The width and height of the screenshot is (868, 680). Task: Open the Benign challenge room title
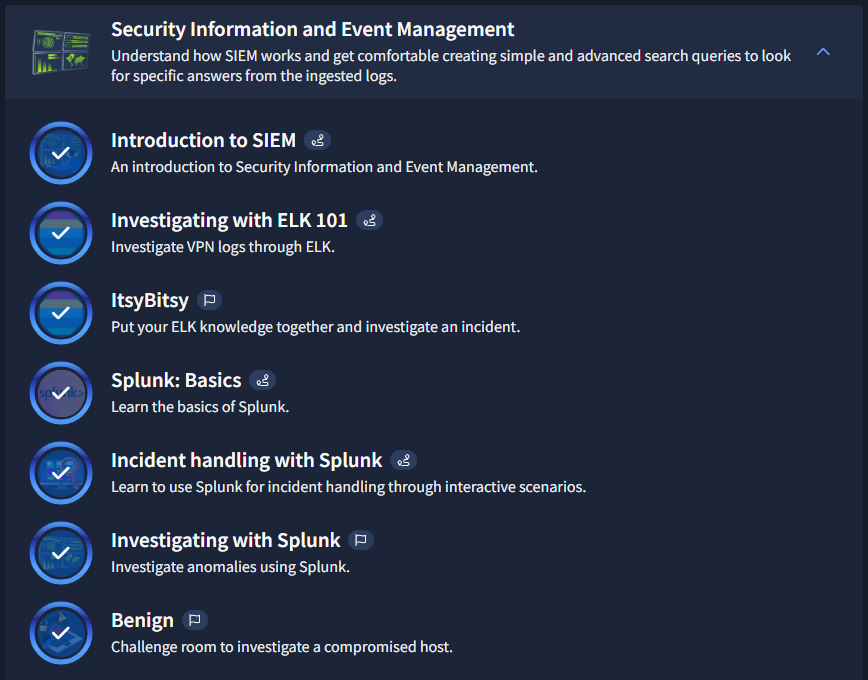pos(142,621)
